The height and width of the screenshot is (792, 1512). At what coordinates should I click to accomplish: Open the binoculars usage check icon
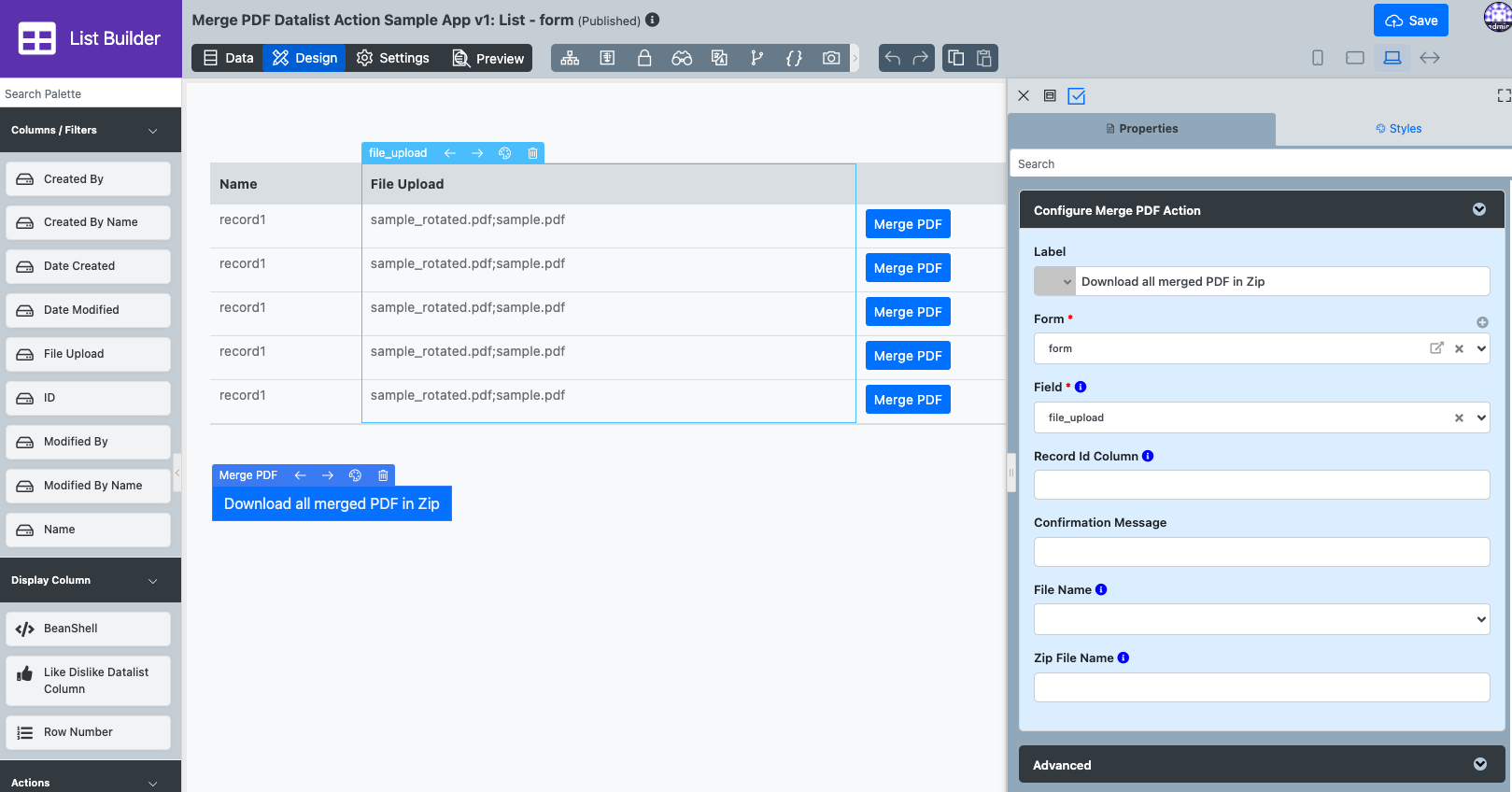[x=682, y=58]
